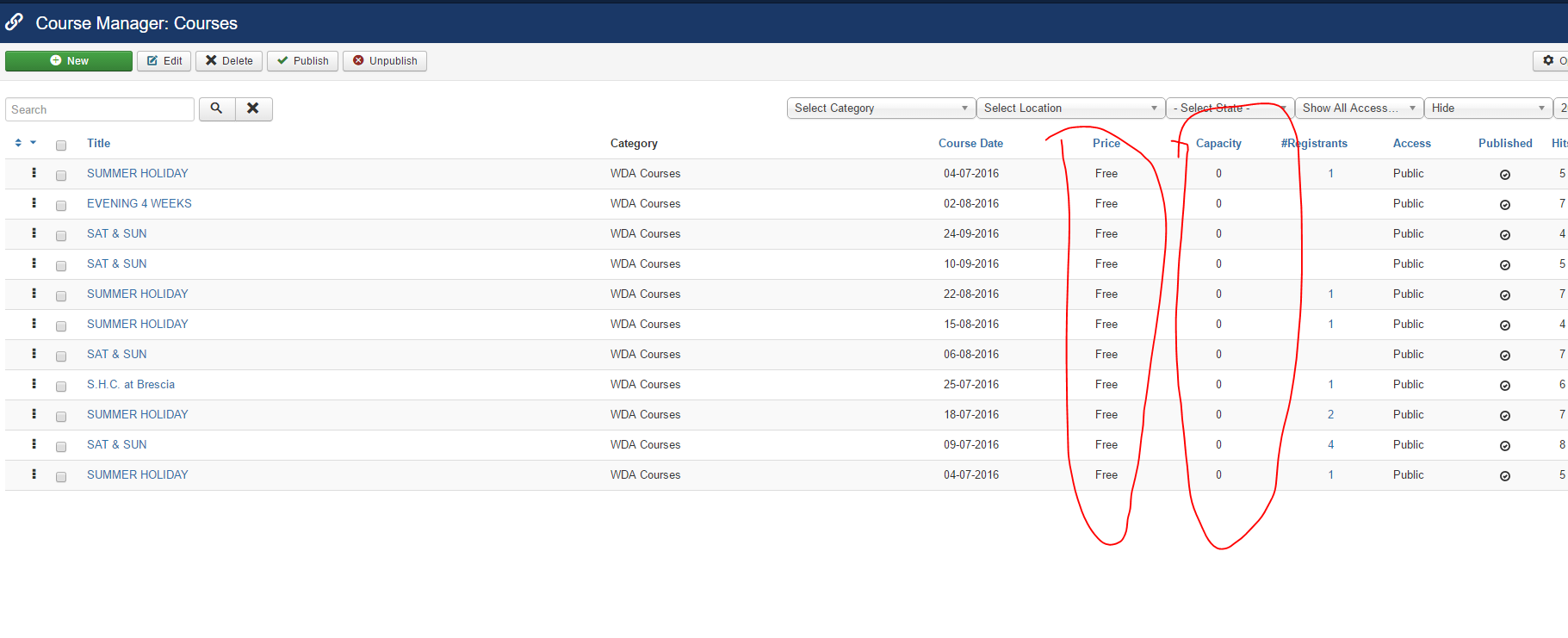Open the Show All Access dropdown
1568x638 pixels.
1358,108
